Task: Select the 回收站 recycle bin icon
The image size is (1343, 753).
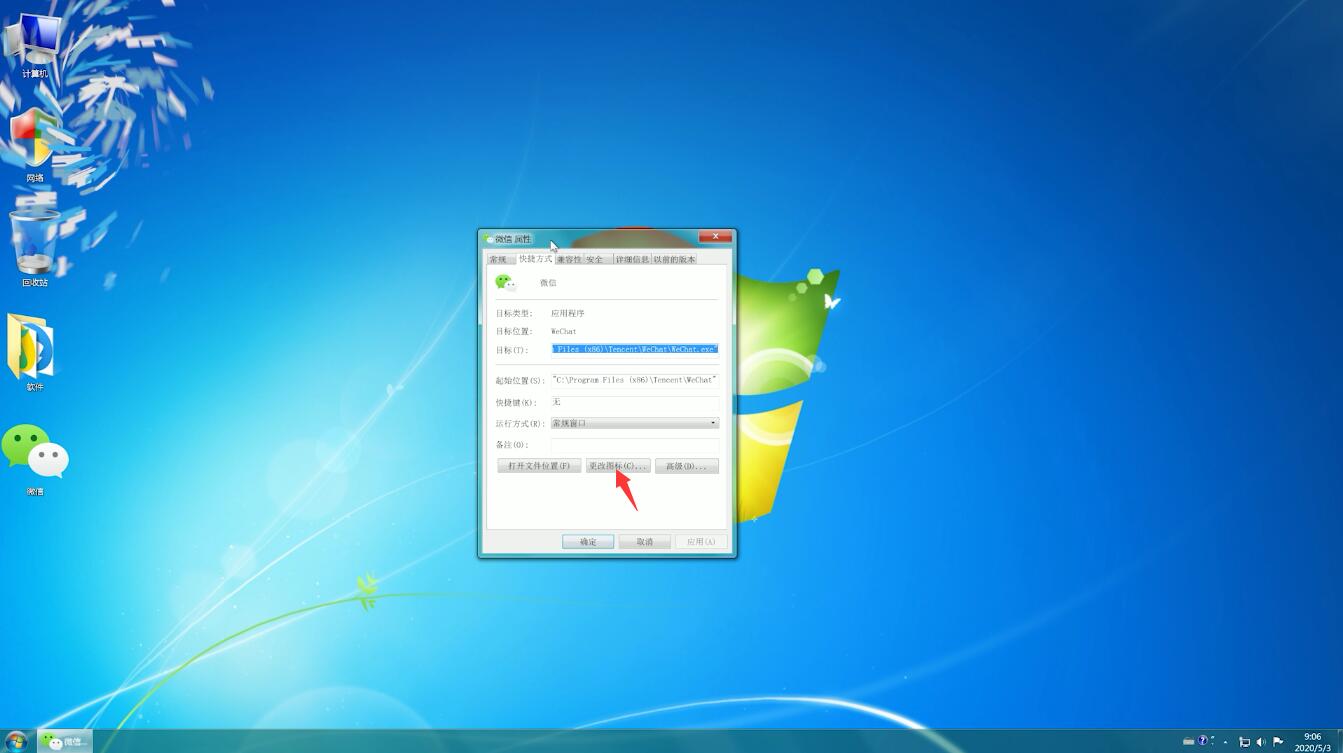Action: point(34,248)
